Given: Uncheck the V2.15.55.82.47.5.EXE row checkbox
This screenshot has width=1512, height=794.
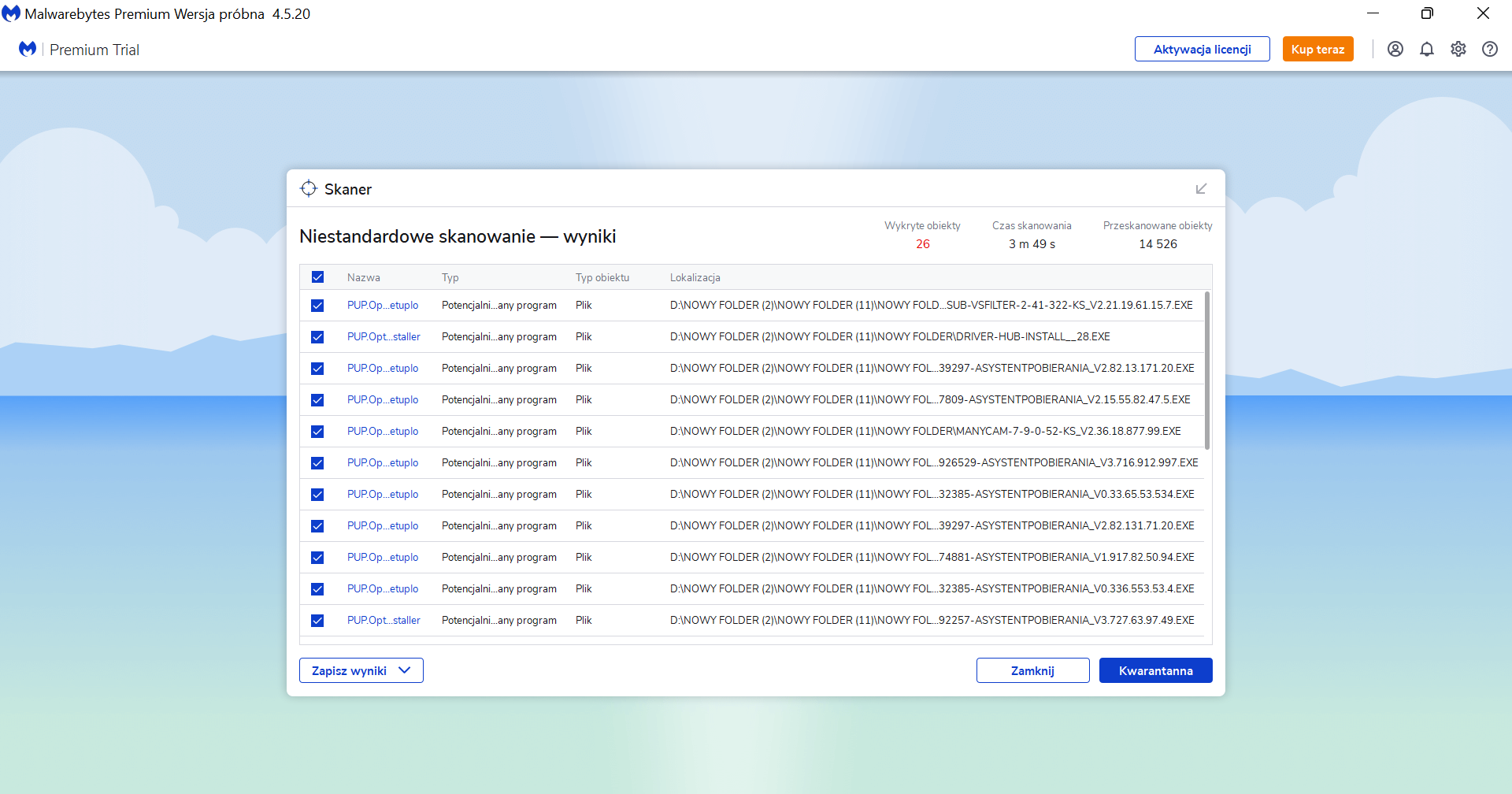Looking at the screenshot, I should 317,400.
